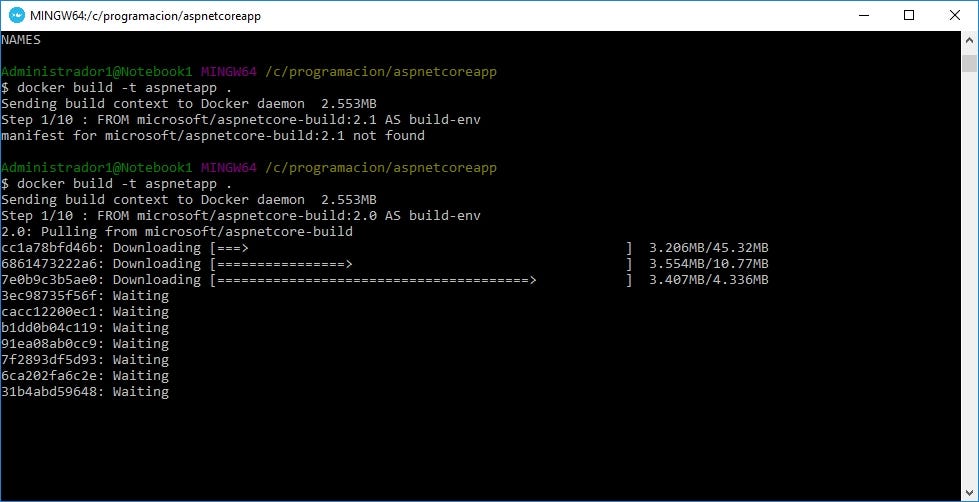Close the MINGW64 terminal window
Image resolution: width=979 pixels, height=502 pixels.
point(955,15)
